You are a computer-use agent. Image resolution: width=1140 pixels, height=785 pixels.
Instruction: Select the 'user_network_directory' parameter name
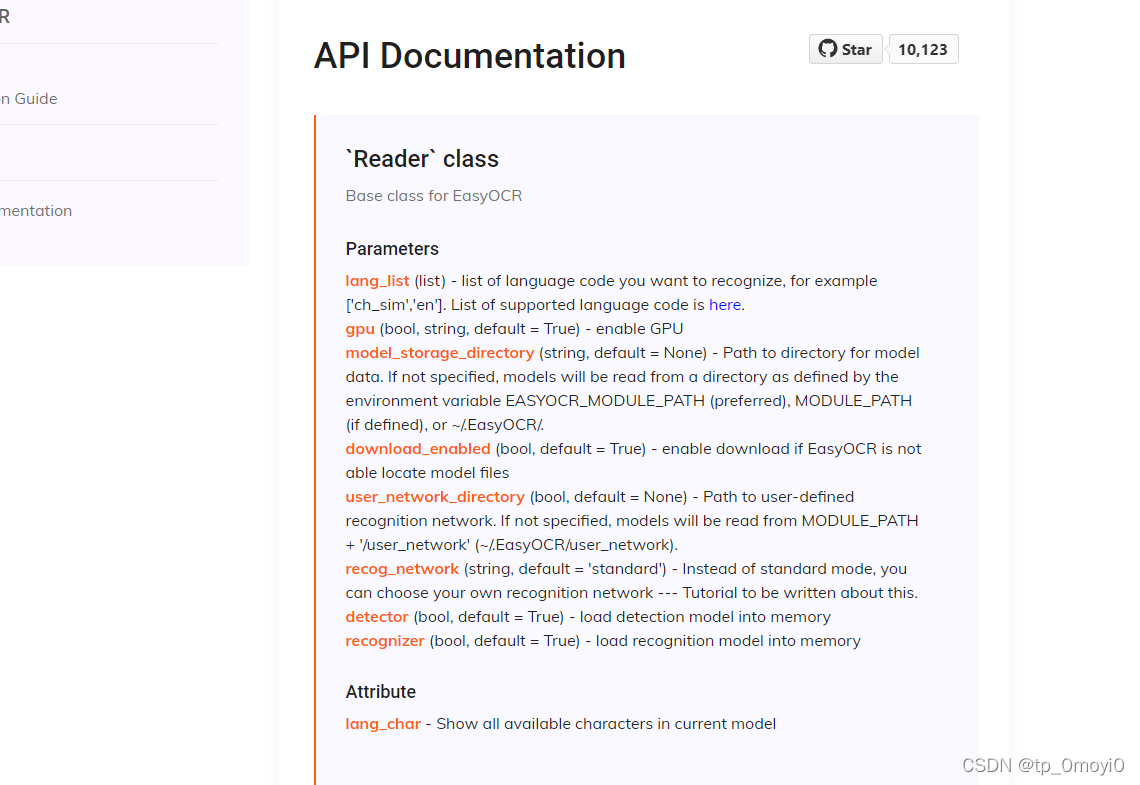435,497
